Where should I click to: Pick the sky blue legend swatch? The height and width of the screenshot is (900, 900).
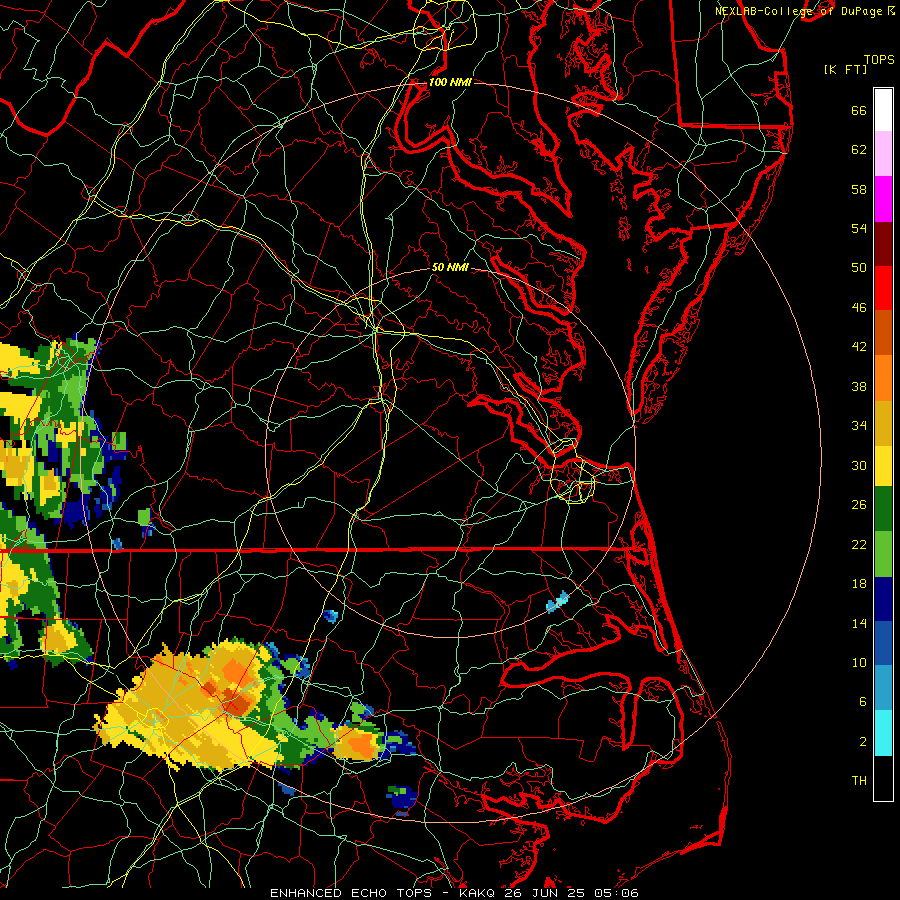883,688
